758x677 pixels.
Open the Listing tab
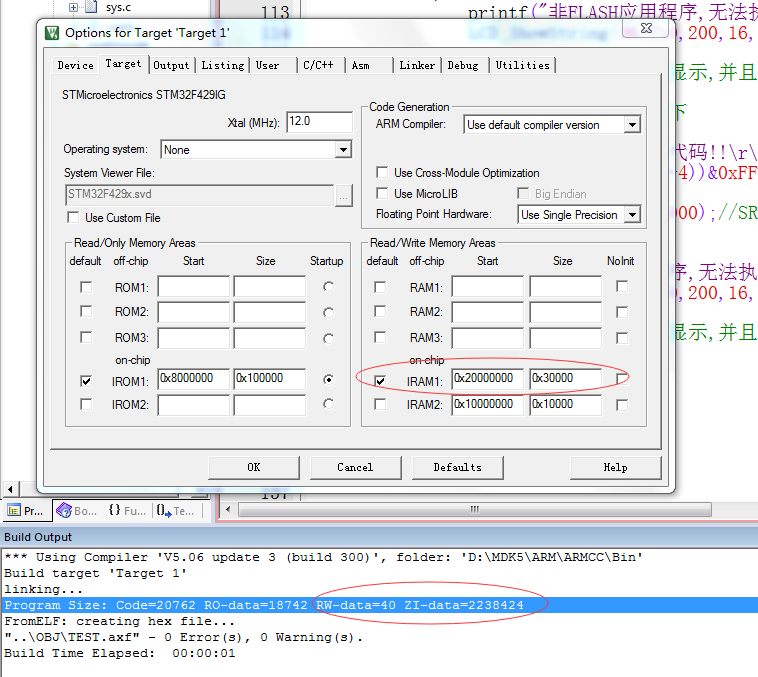223,65
